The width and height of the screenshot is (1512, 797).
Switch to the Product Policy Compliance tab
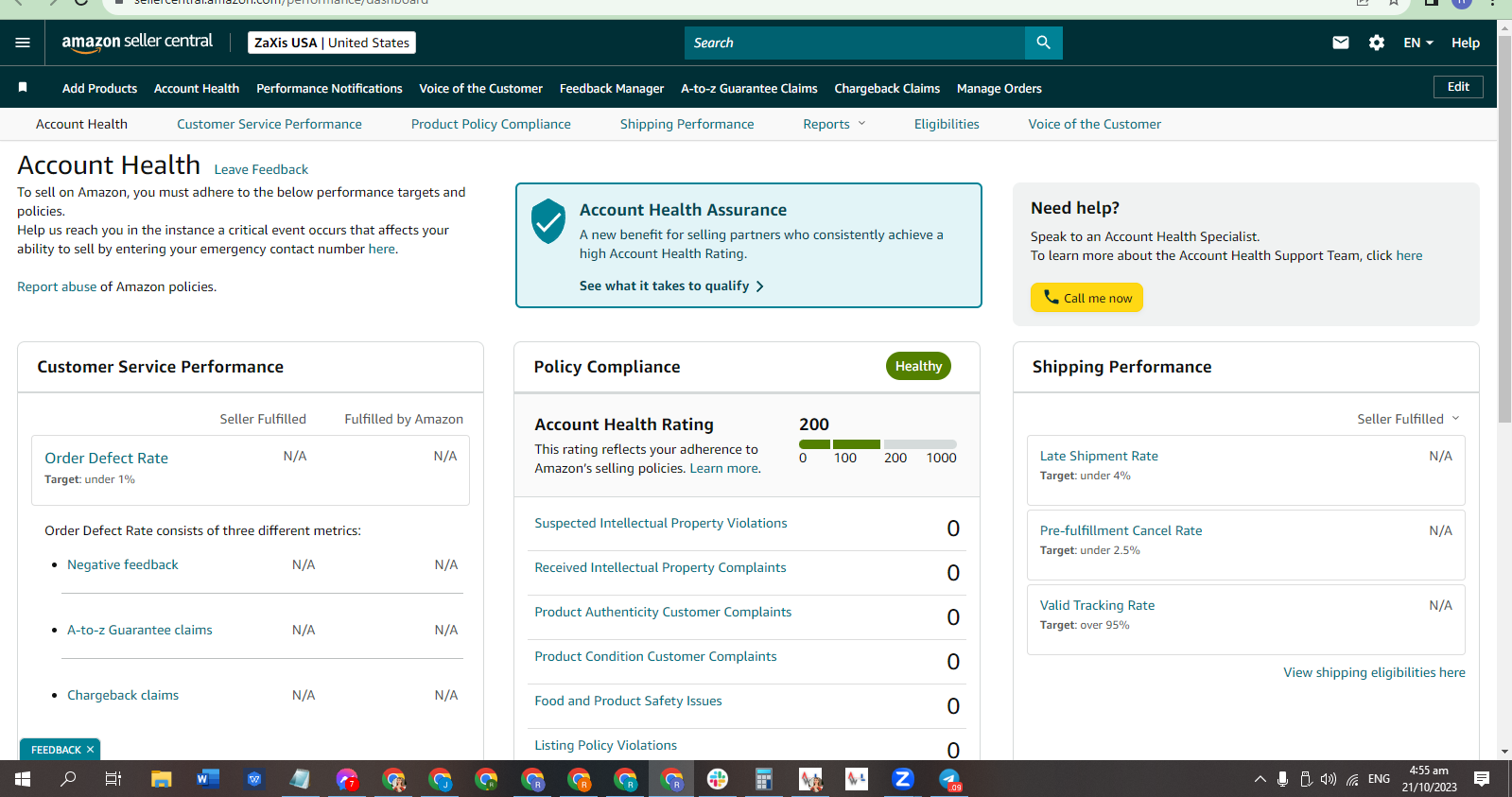point(491,124)
